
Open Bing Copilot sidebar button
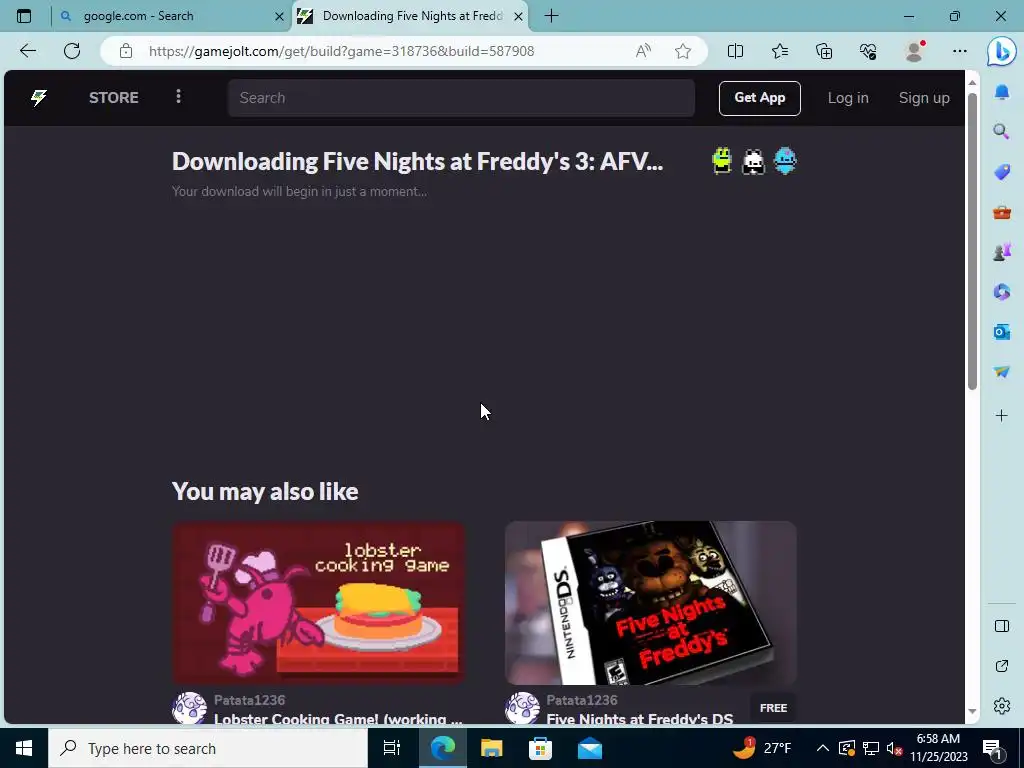pos(1001,51)
